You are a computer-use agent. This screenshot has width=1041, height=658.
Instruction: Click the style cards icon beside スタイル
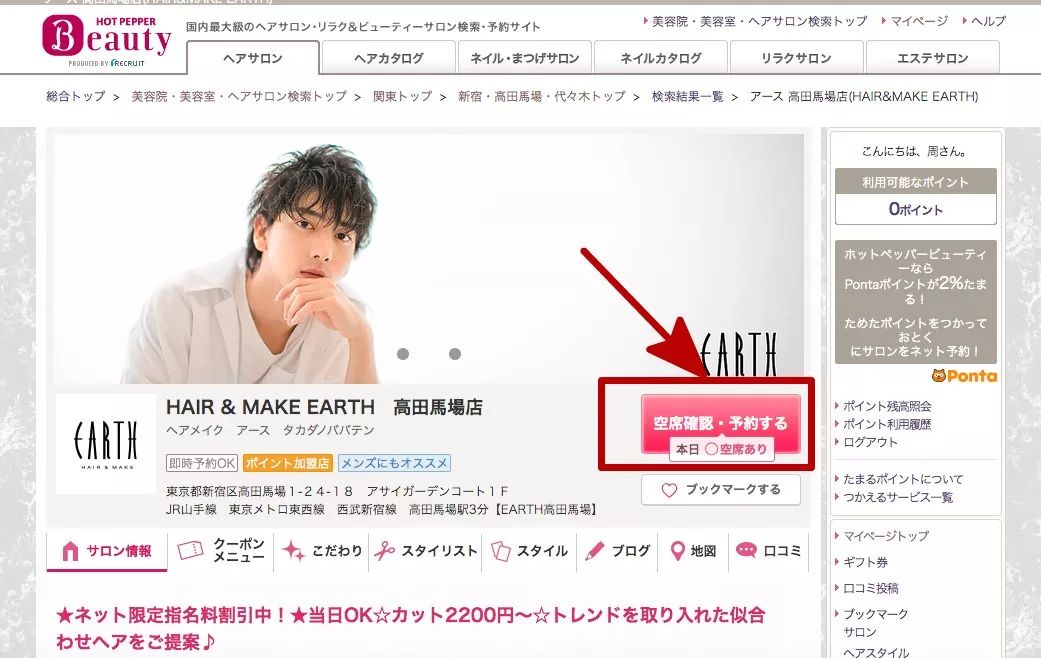pos(501,550)
